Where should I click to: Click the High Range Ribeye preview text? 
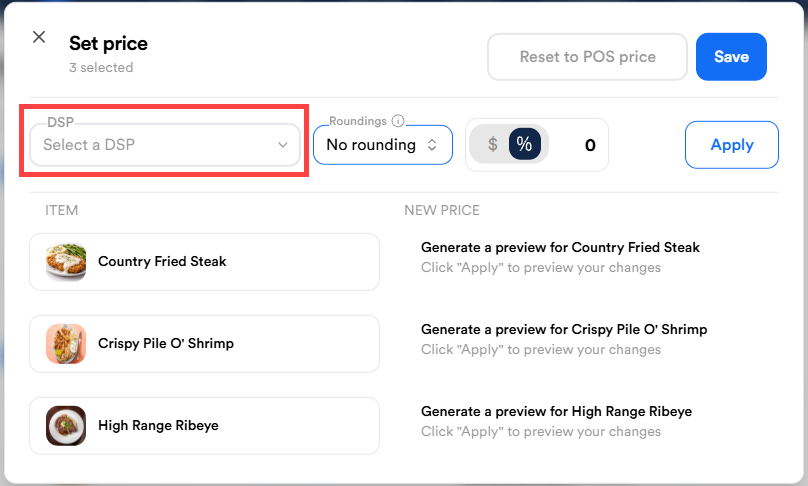coord(556,412)
